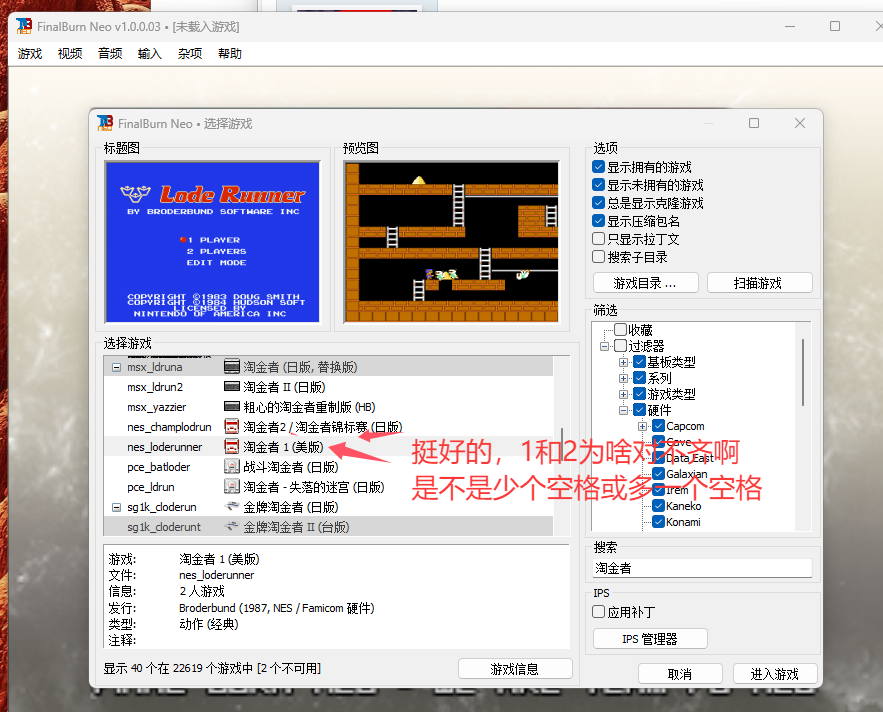The image size is (883, 712).
Task: Click the 基板类型 filter label
Action: click(671, 362)
